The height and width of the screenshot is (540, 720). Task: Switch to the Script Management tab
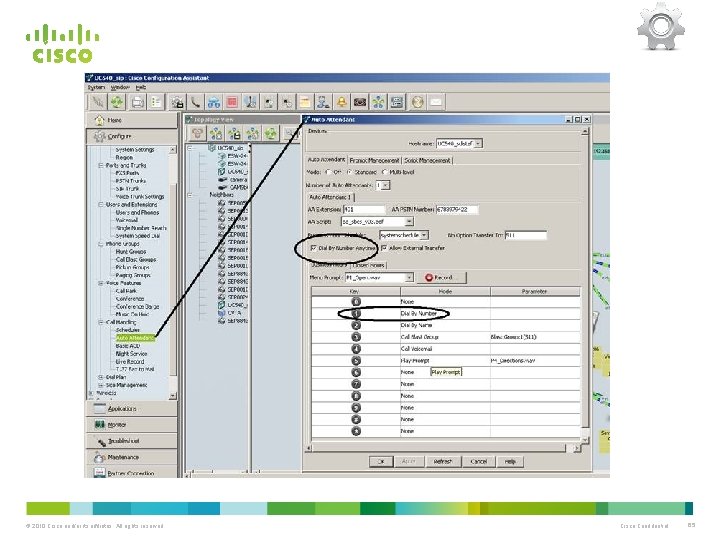pyautogui.click(x=428, y=160)
